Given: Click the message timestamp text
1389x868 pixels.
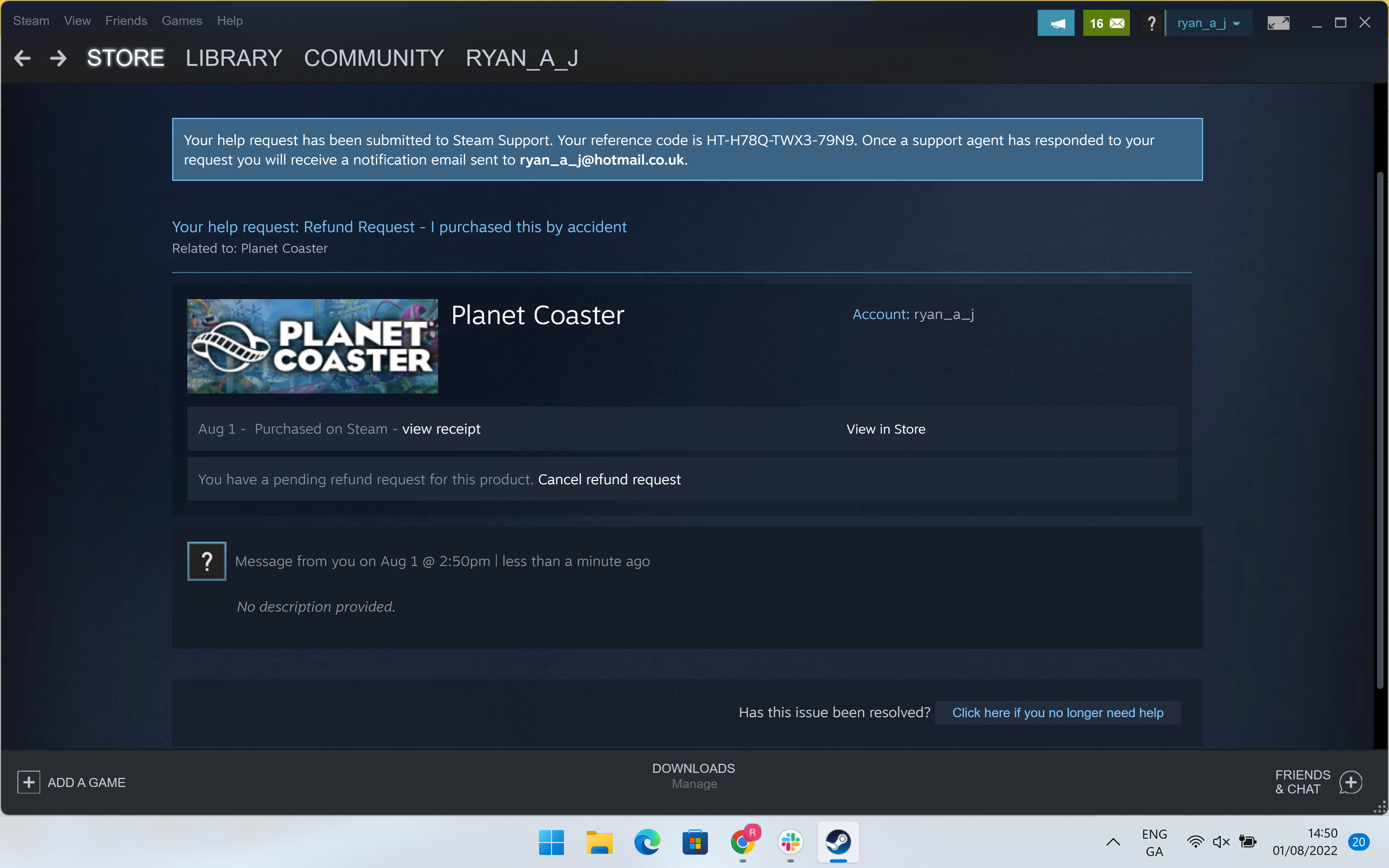Looking at the screenshot, I should (442, 561).
